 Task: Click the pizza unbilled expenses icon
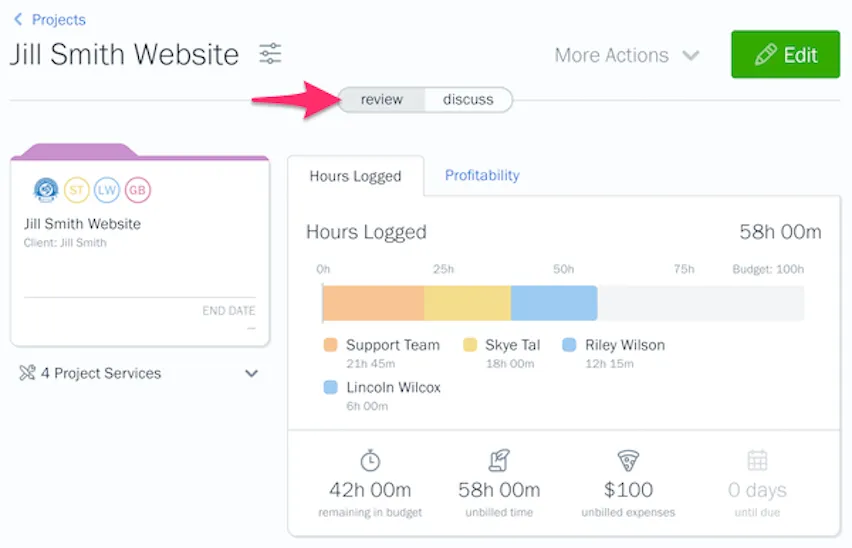(x=628, y=460)
